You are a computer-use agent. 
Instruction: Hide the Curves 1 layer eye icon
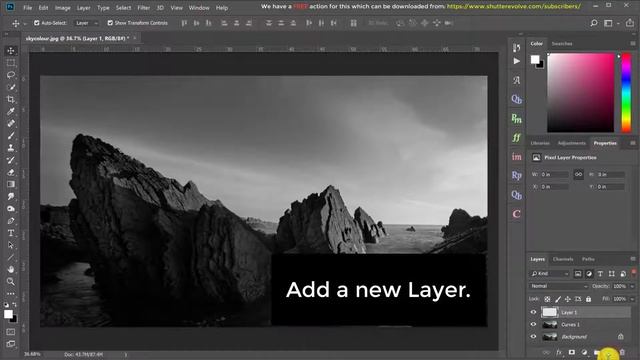point(533,324)
